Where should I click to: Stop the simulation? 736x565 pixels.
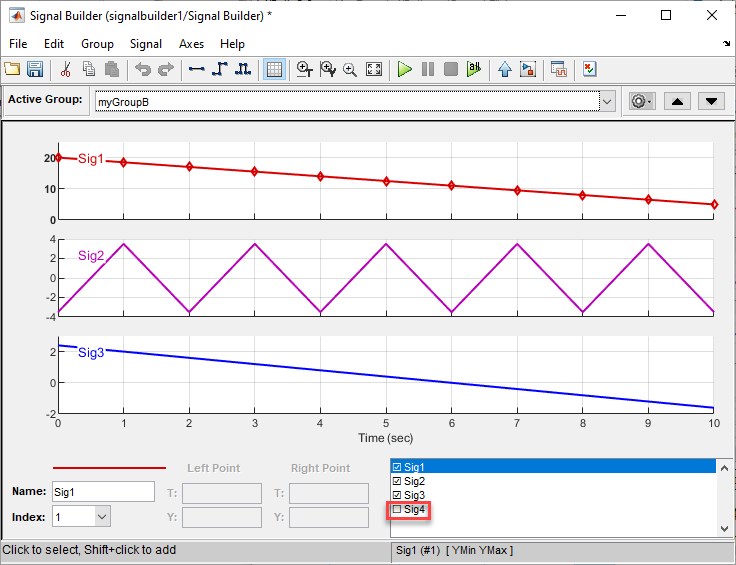451,69
